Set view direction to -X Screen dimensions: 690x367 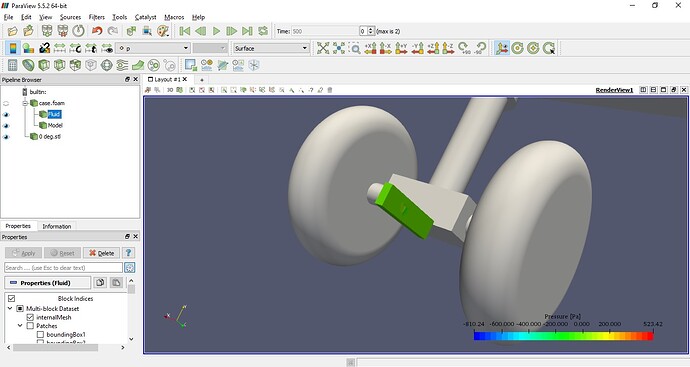click(385, 48)
